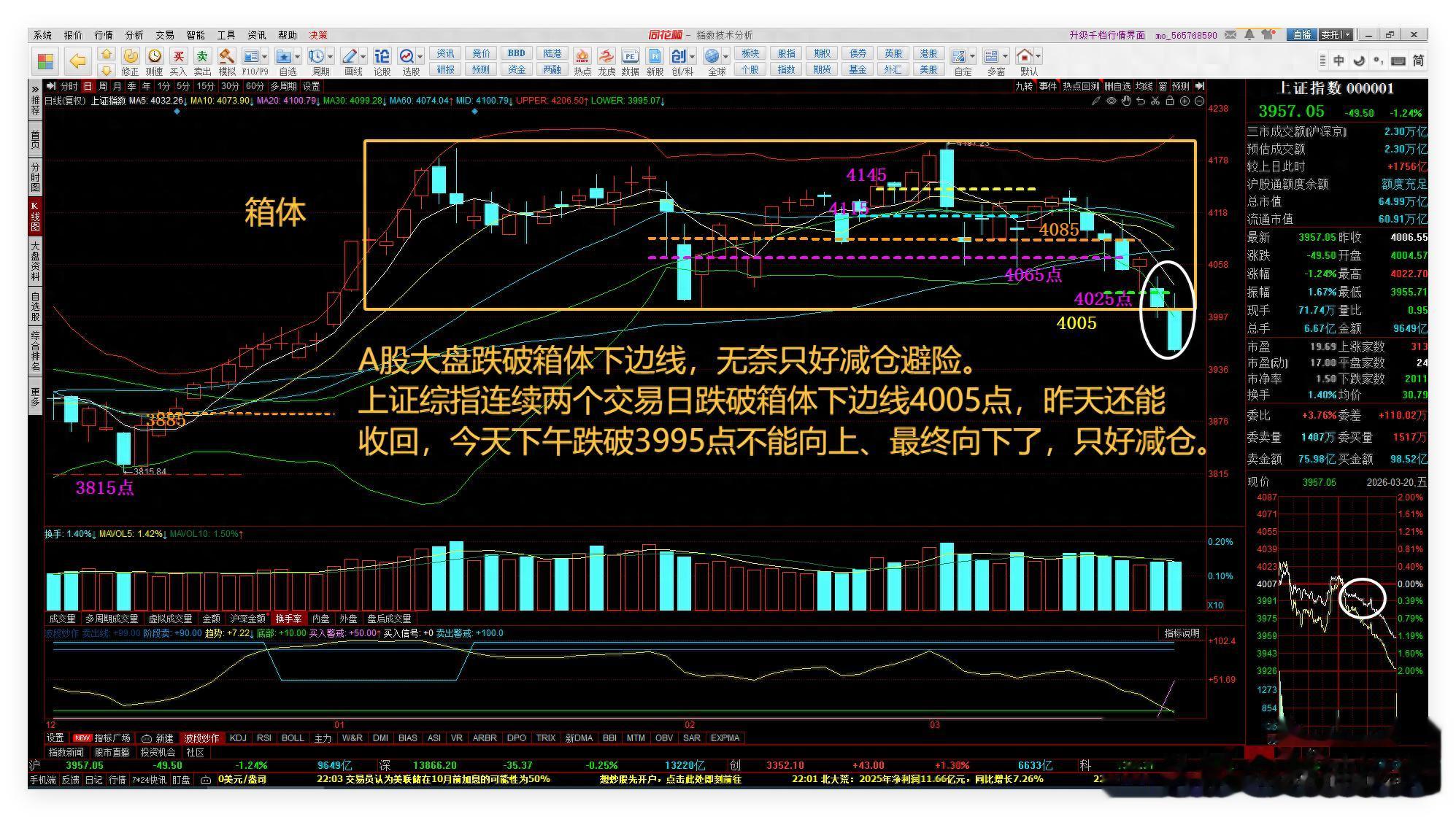Image resolution: width=1456 pixels, height=817 pixels.
Task: Expand the 画线 drawing dropdown arrow
Action: pos(363,57)
